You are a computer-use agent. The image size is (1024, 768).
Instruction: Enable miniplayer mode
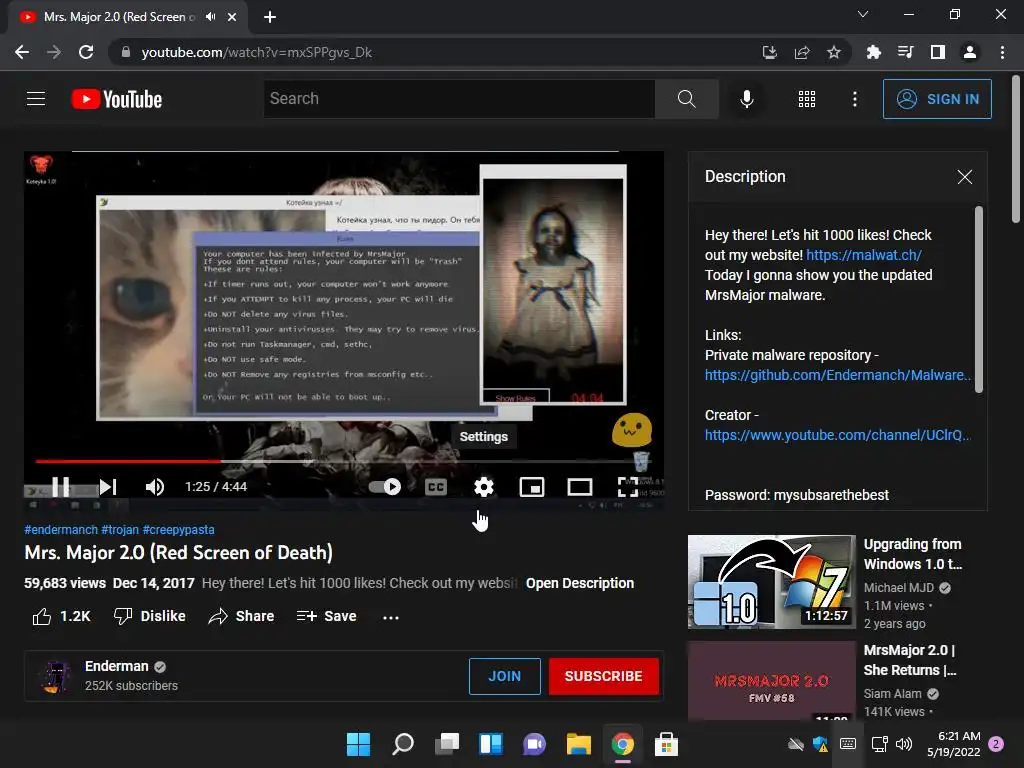(x=532, y=487)
